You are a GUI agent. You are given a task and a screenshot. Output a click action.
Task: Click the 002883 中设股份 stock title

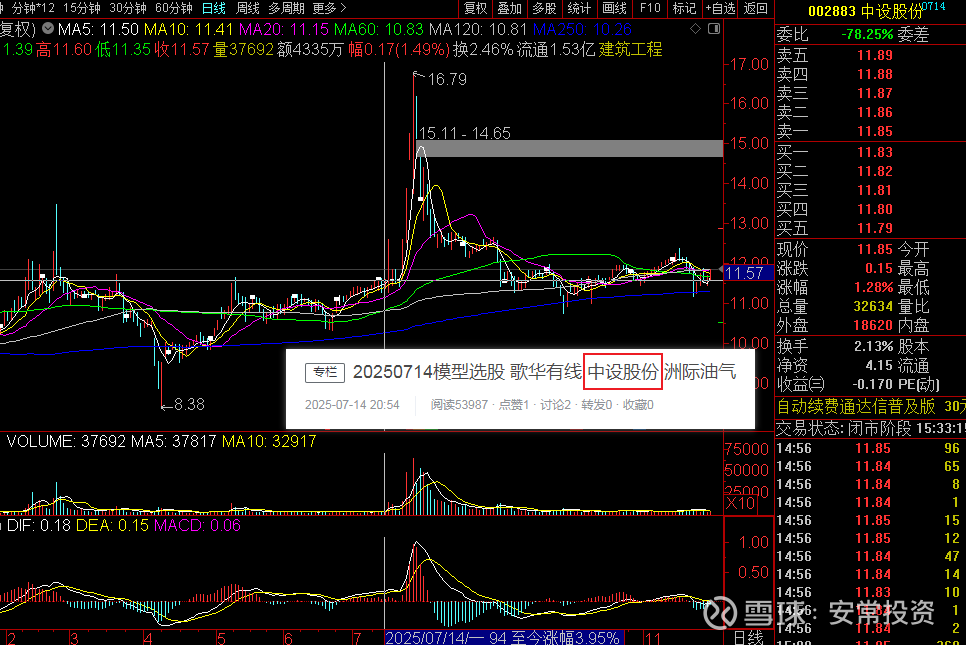click(x=865, y=11)
